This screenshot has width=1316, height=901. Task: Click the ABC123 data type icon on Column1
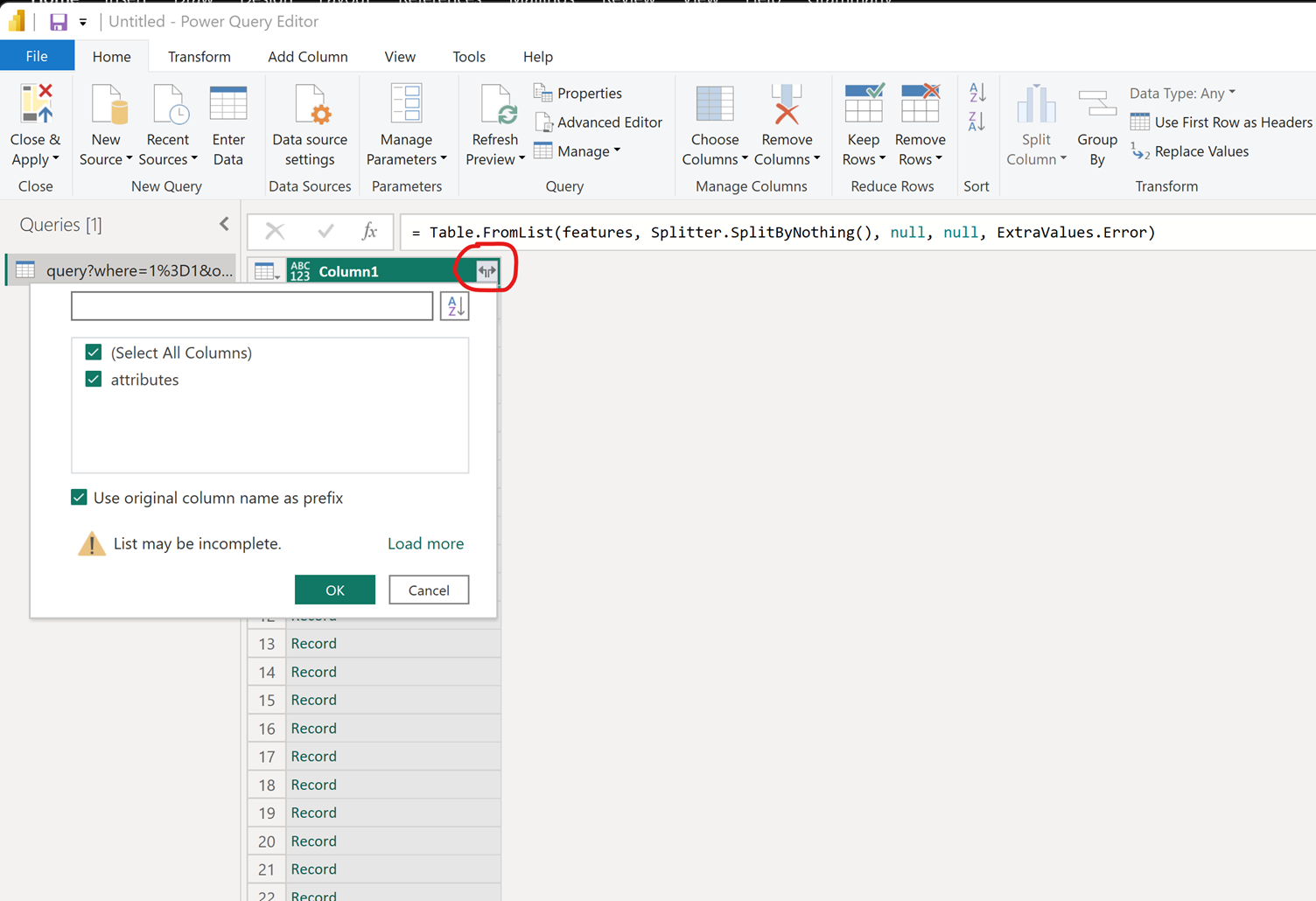click(x=300, y=271)
